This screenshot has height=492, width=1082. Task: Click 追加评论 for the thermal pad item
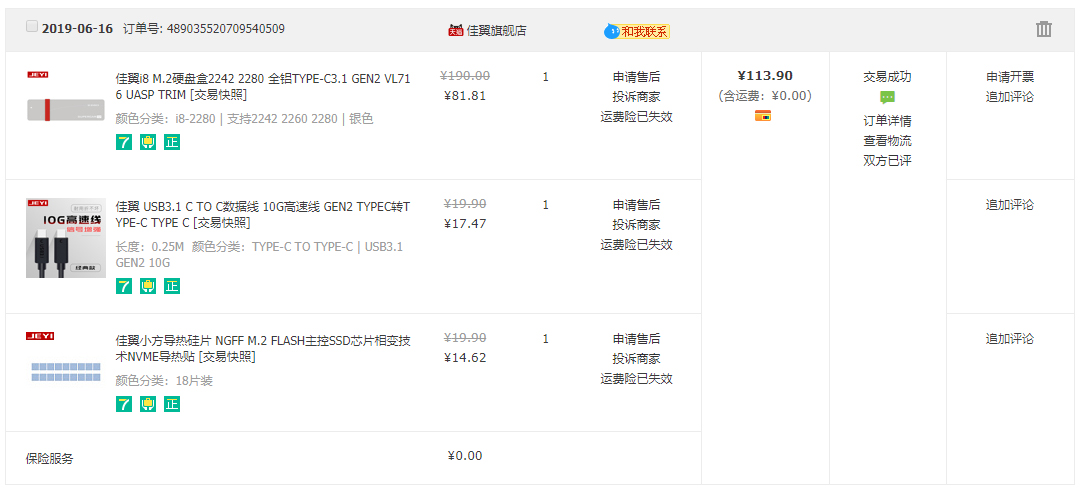pyautogui.click(x=1010, y=339)
